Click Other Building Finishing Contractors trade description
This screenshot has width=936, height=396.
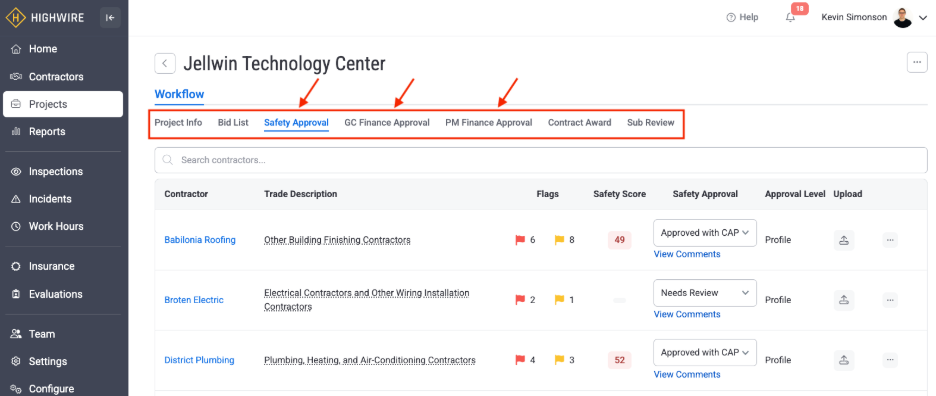[x=337, y=240]
